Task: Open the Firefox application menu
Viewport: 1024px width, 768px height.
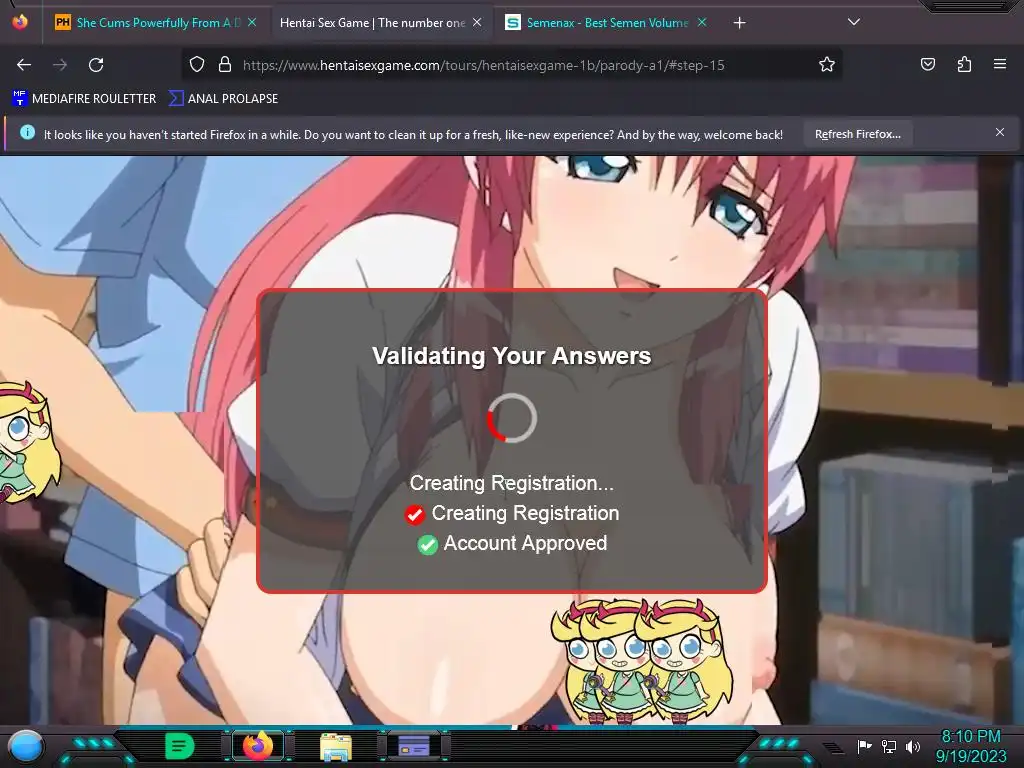Action: (x=1000, y=65)
